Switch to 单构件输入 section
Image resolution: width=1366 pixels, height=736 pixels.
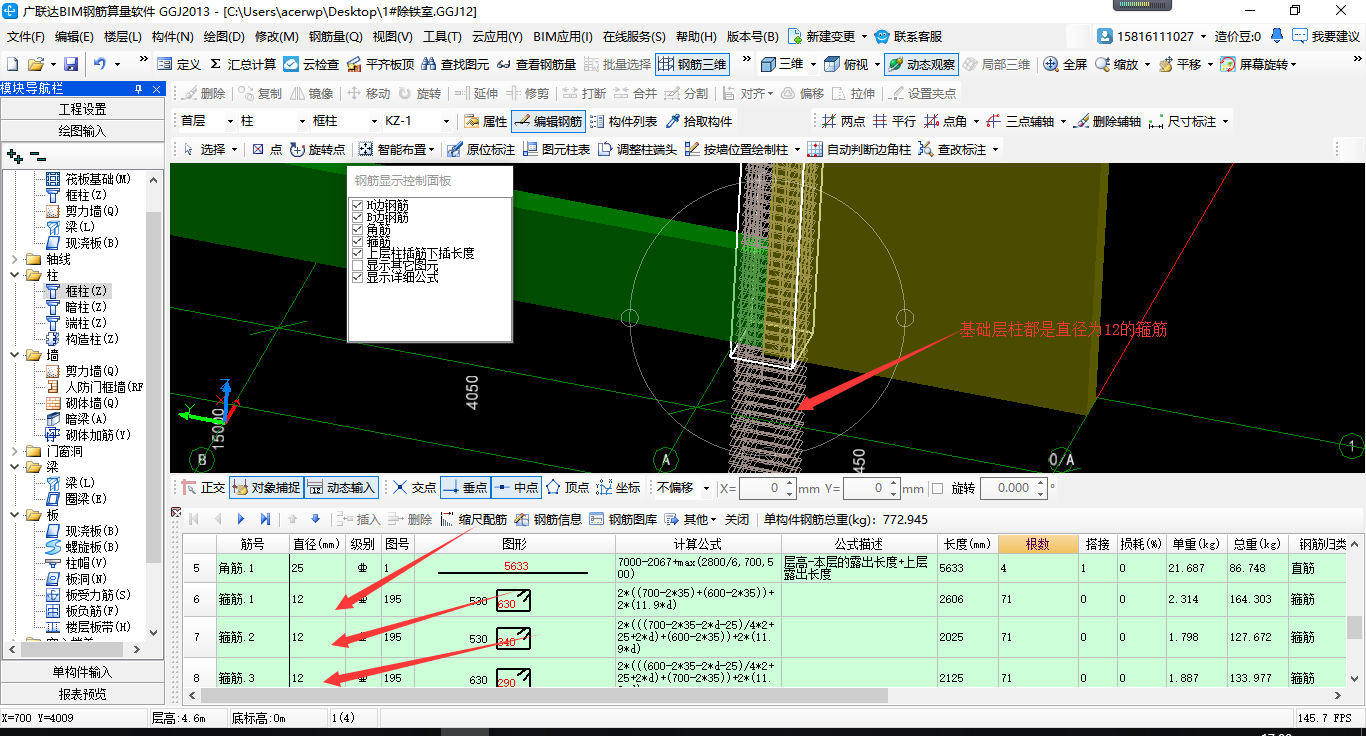[x=82, y=672]
